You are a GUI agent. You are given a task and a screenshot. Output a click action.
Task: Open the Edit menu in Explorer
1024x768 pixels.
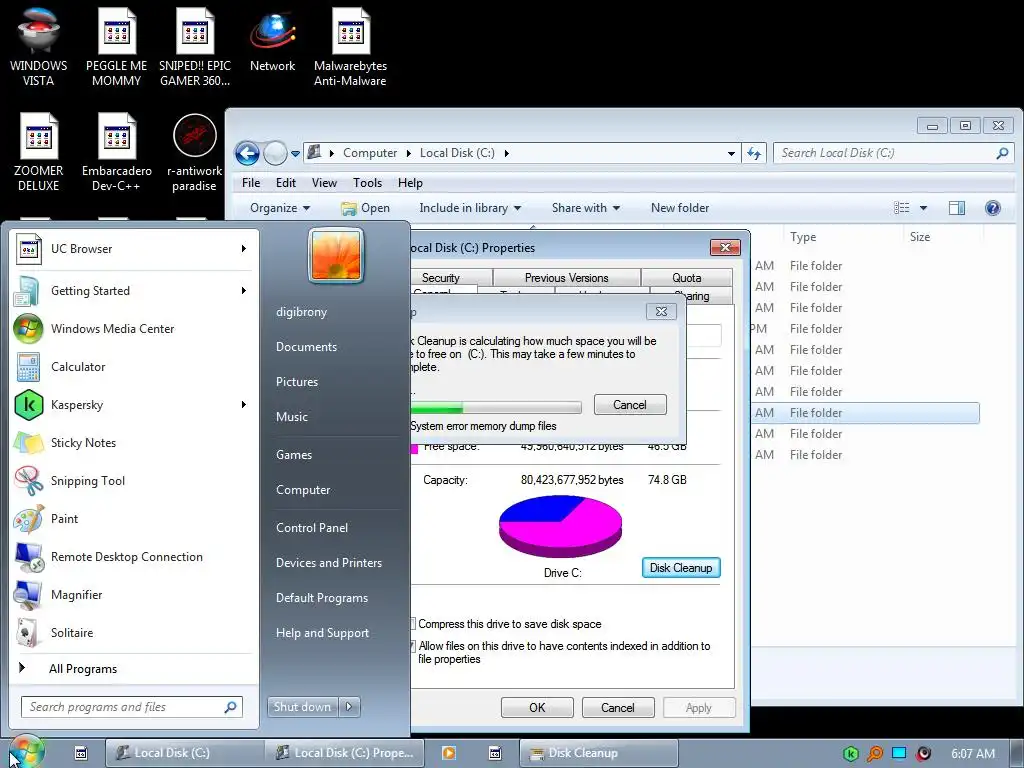(x=285, y=183)
